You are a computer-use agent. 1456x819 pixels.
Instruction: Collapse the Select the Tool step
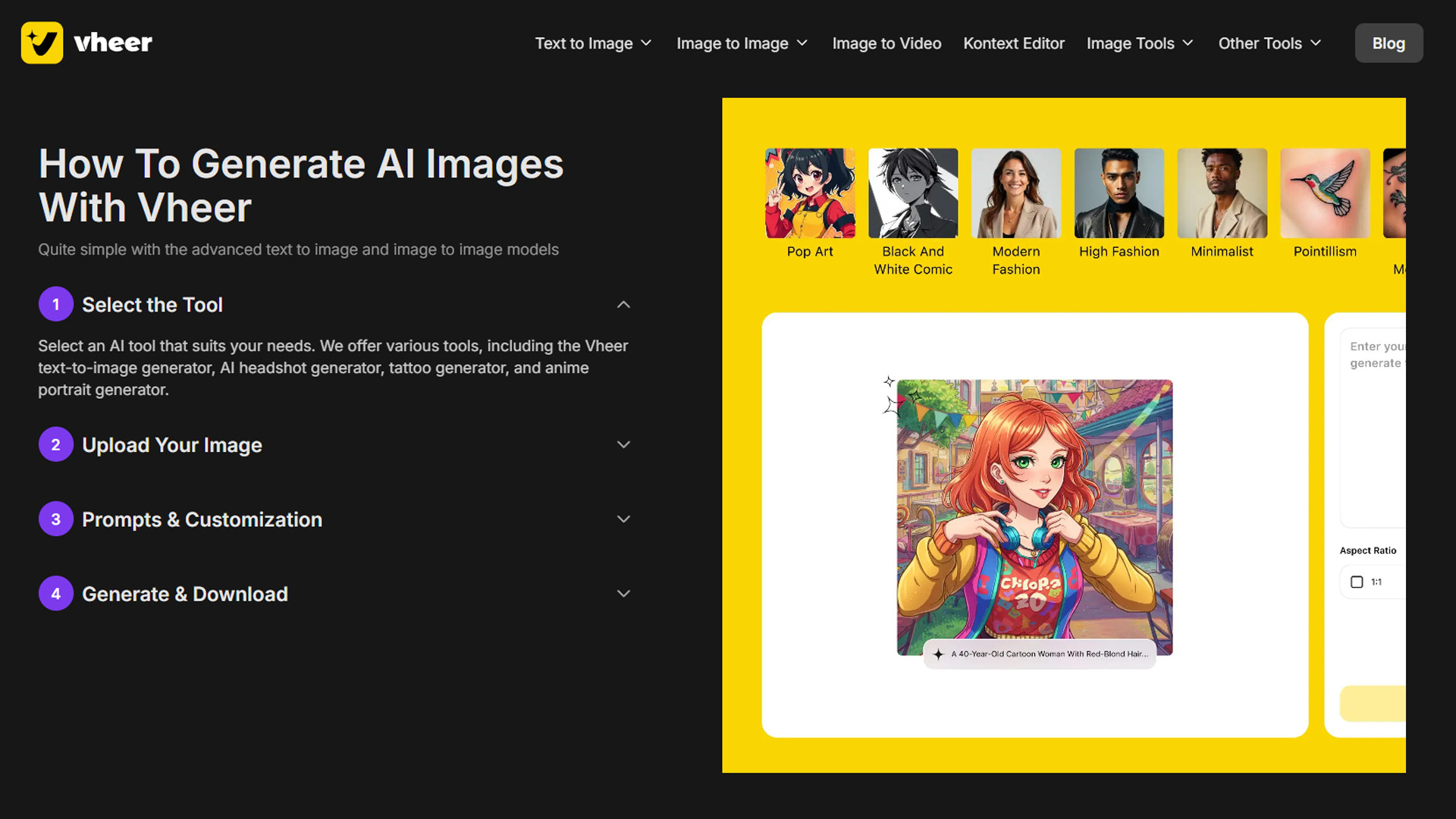[x=623, y=304]
